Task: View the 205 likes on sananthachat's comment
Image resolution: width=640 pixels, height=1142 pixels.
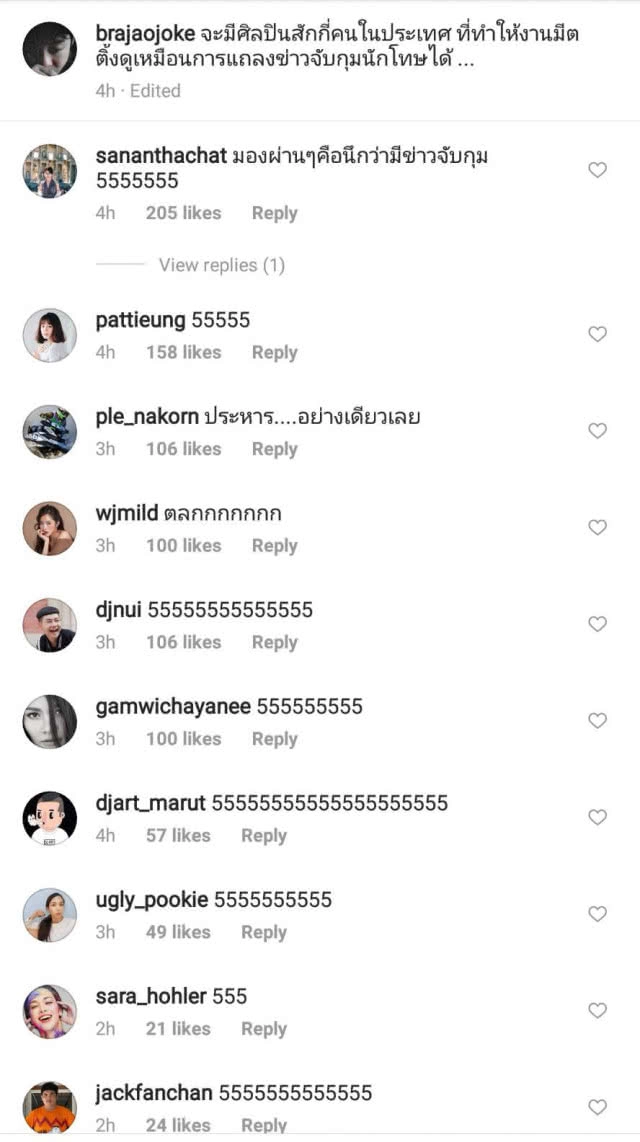Action: (184, 213)
